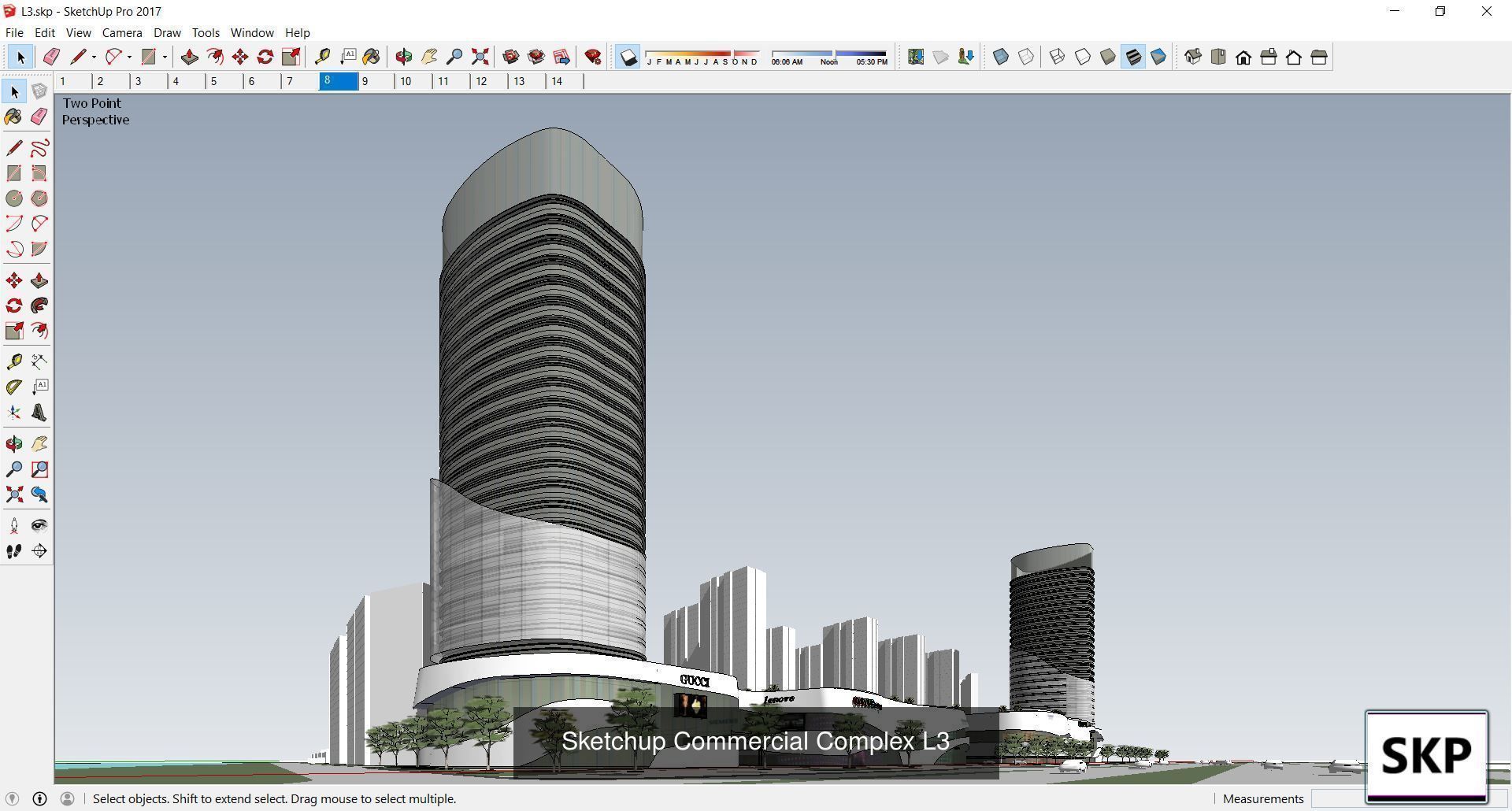This screenshot has height=811, width=1512.
Task: Switch to scene tab 12
Action: tap(489, 81)
